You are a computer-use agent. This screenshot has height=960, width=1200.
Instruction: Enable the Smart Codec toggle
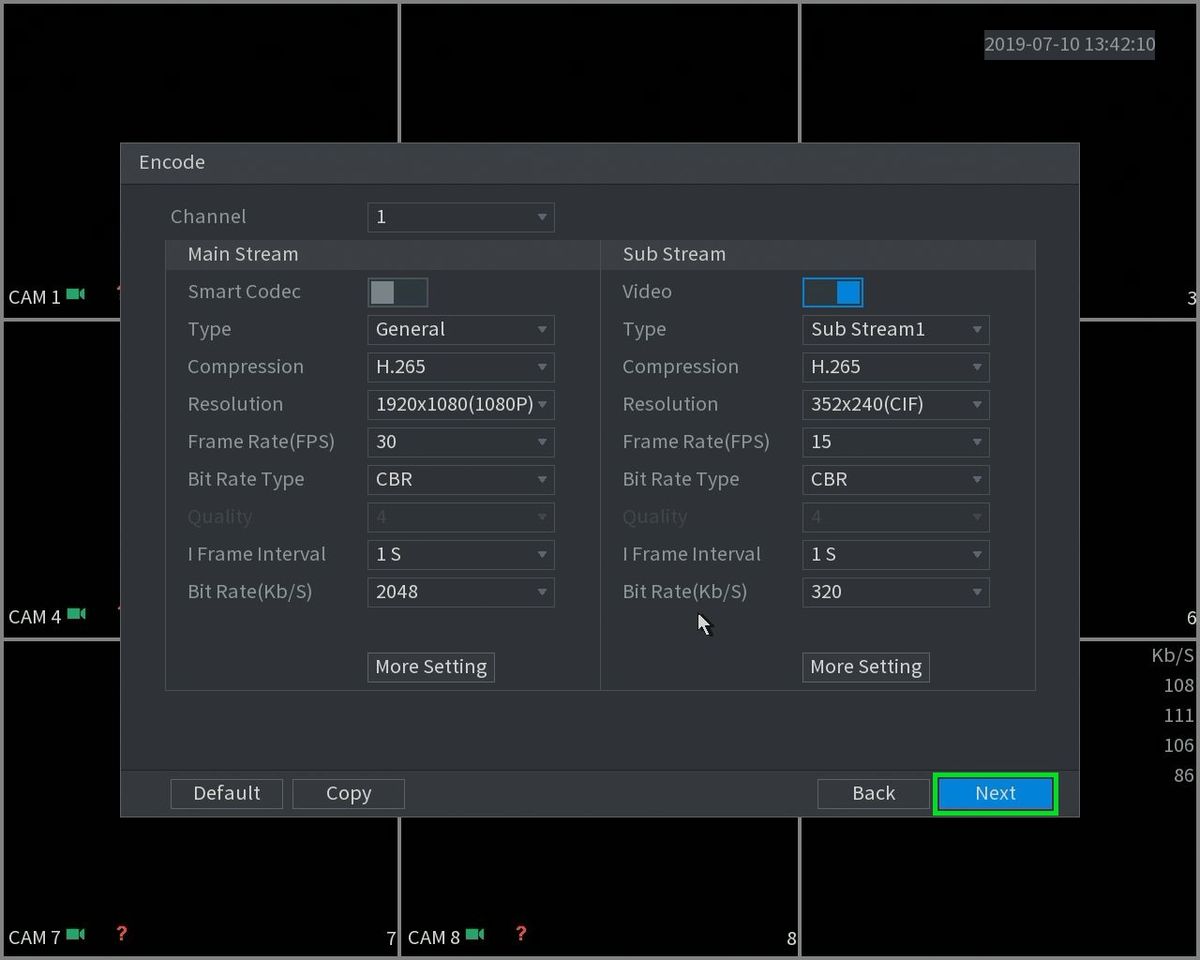pyautogui.click(x=398, y=292)
